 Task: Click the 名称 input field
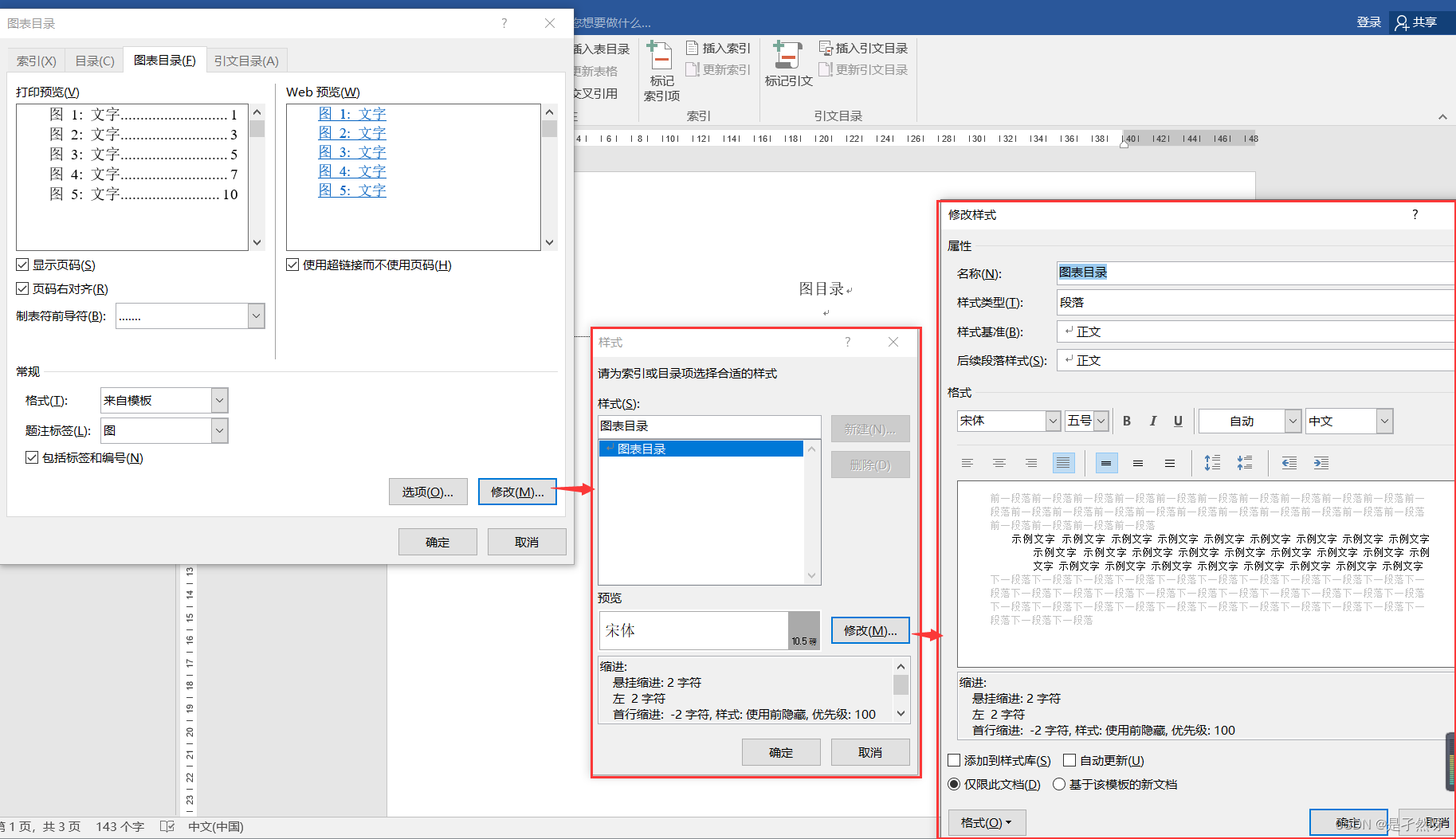1256,272
